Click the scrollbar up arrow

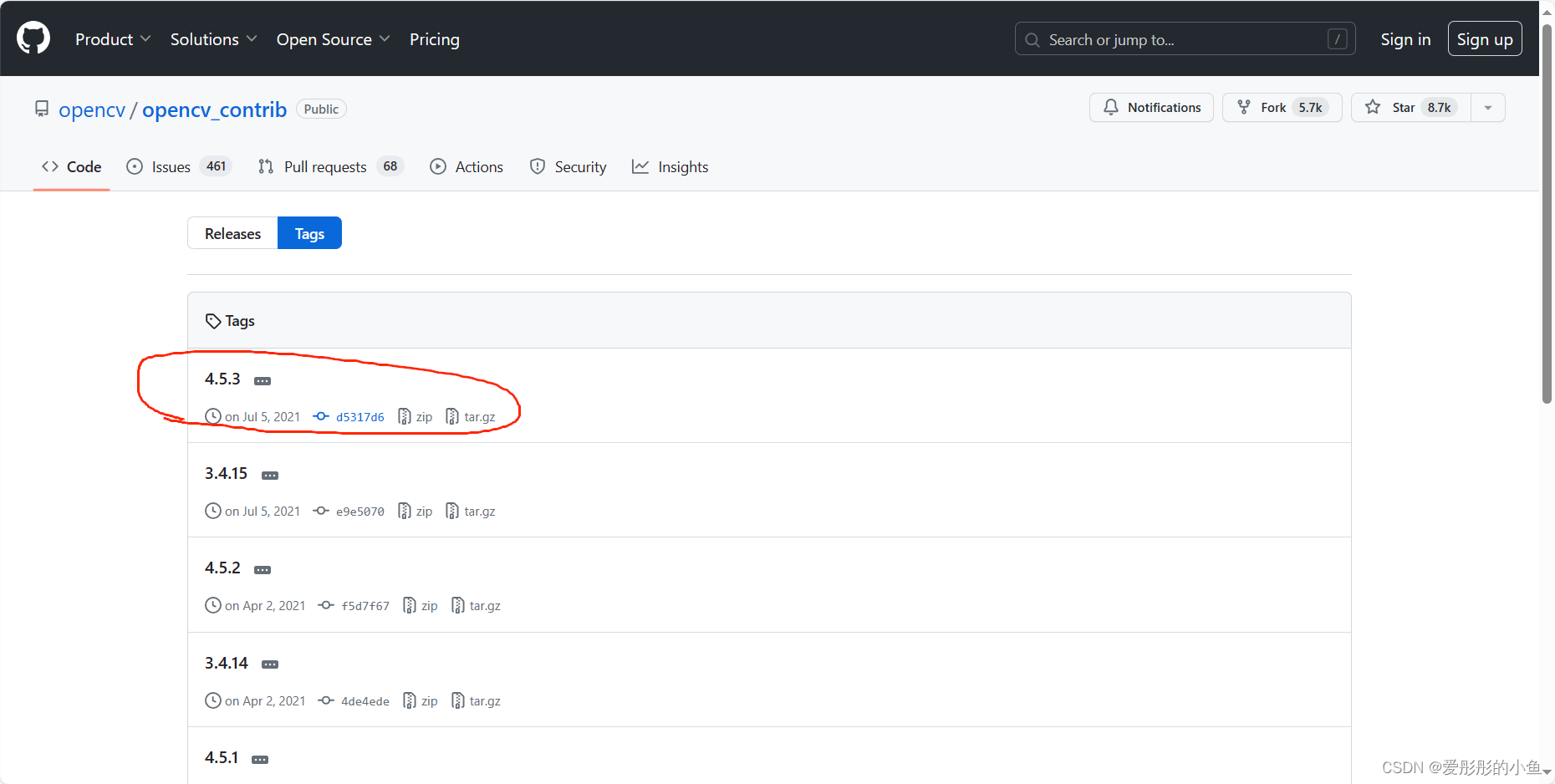click(1547, 12)
